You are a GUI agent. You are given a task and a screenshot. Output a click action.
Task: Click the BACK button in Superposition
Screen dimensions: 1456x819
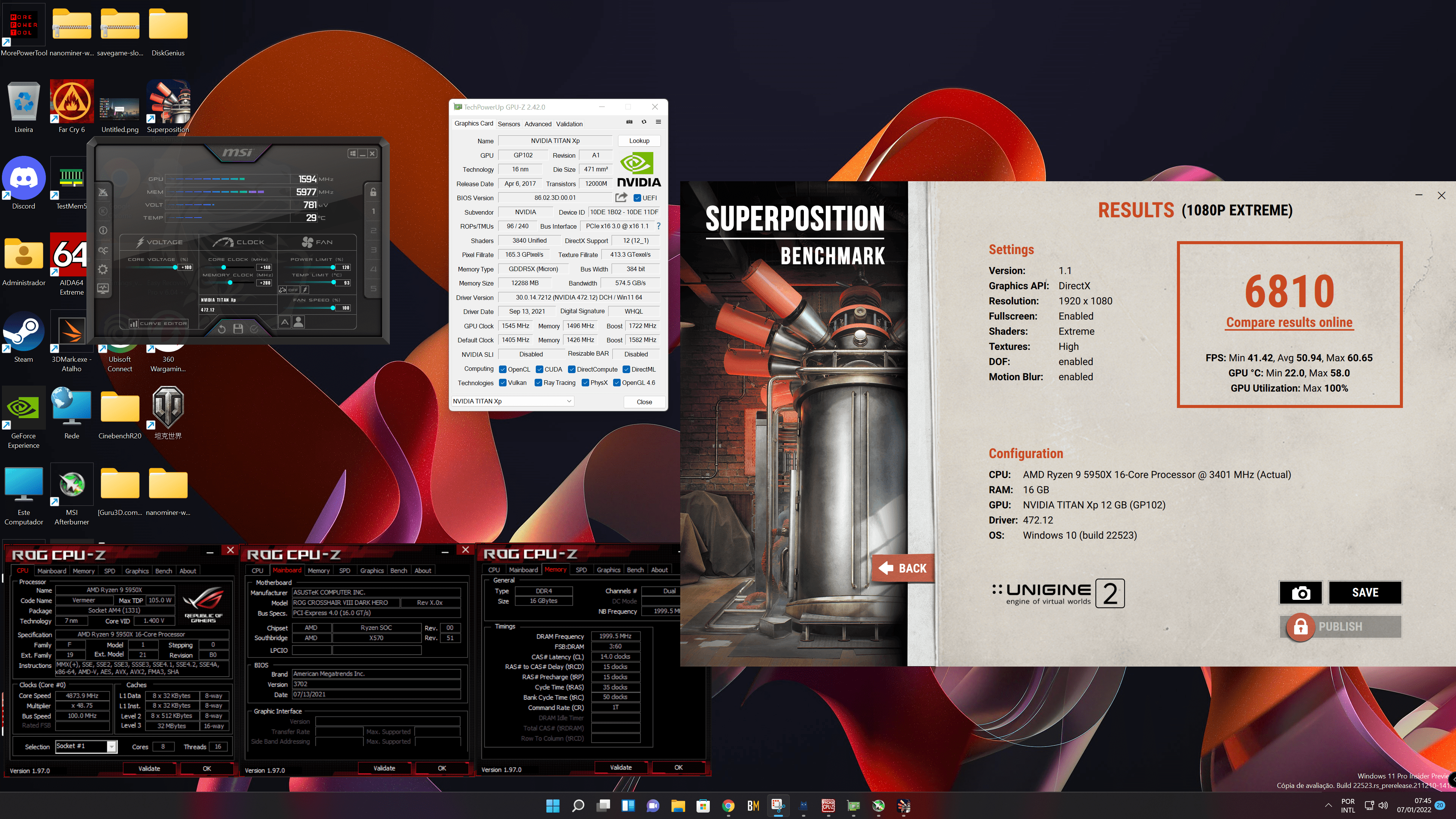pyautogui.click(x=903, y=568)
